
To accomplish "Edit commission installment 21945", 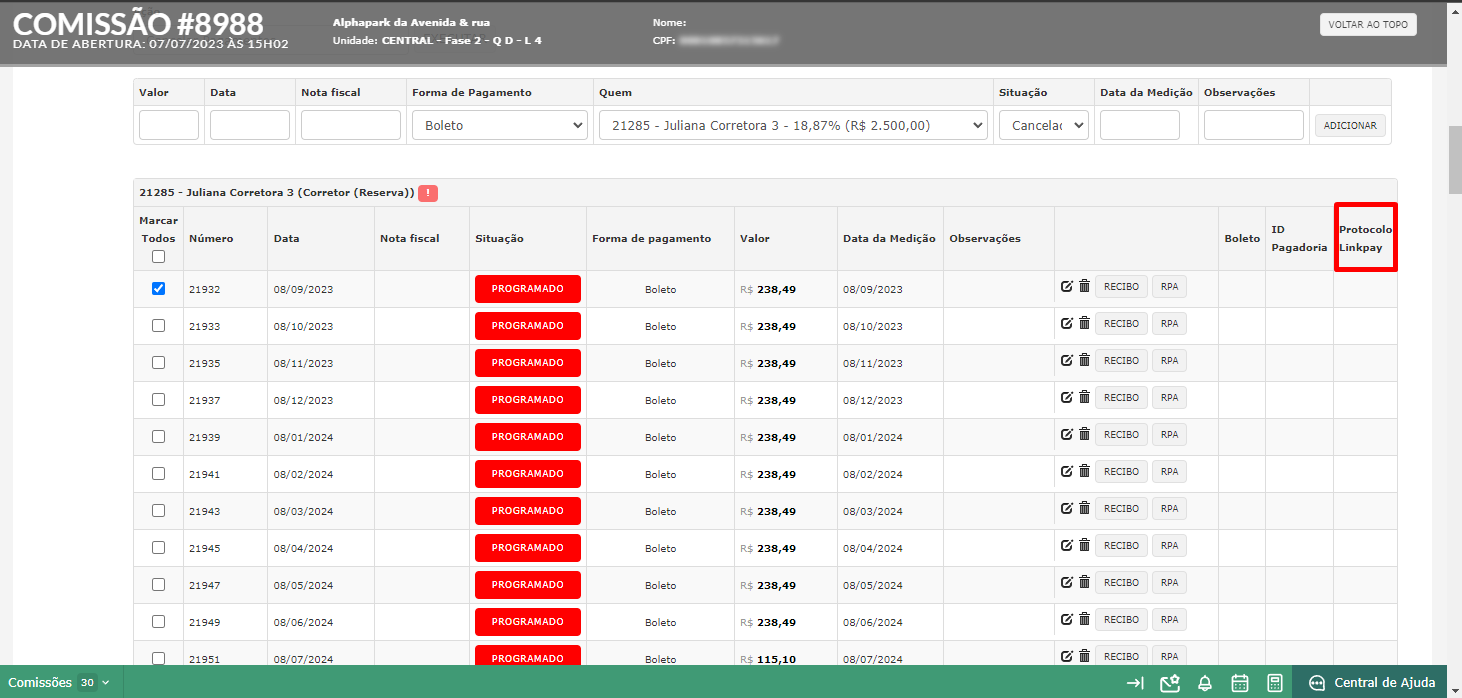I will pyautogui.click(x=1067, y=546).
